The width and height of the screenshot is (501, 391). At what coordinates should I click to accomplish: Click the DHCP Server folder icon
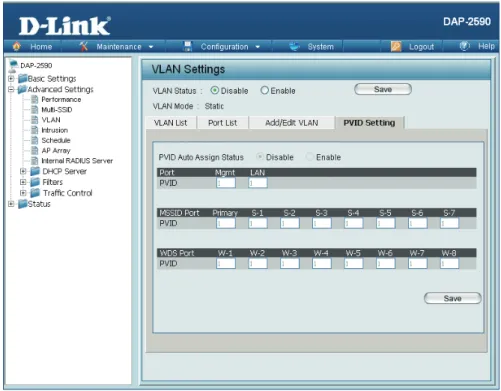click(x=35, y=171)
